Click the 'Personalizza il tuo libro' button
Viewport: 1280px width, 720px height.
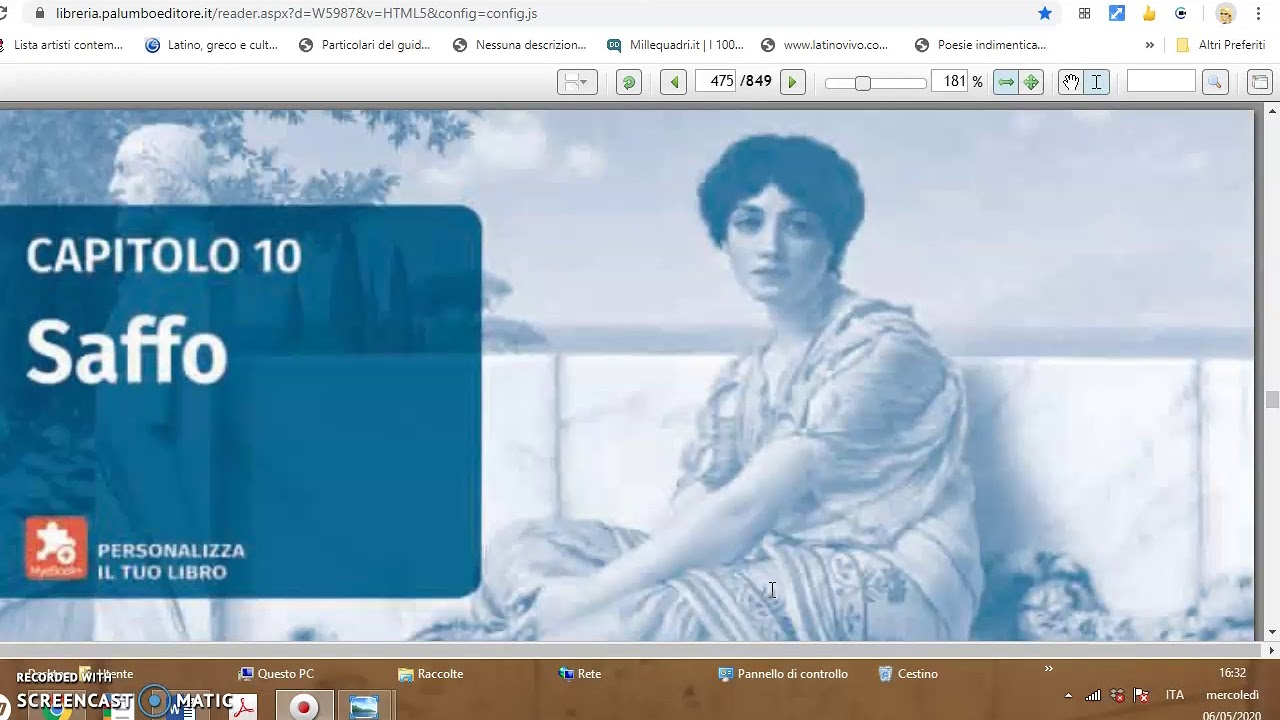tap(171, 561)
